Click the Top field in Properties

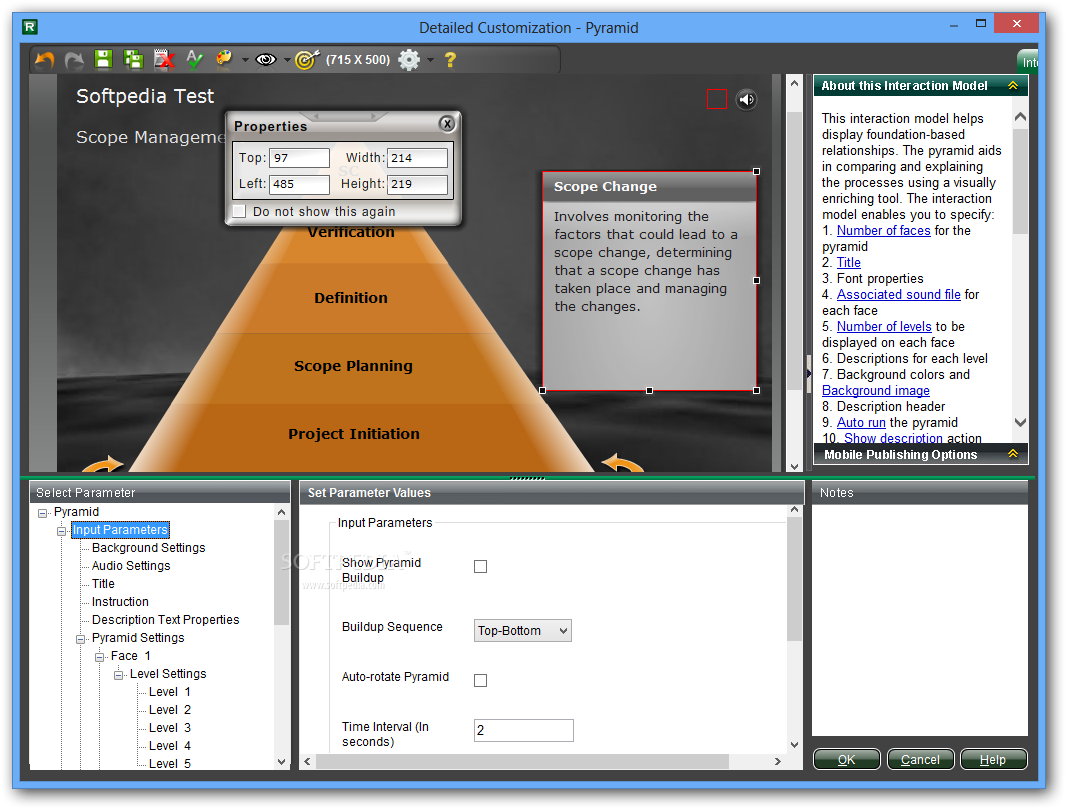299,158
